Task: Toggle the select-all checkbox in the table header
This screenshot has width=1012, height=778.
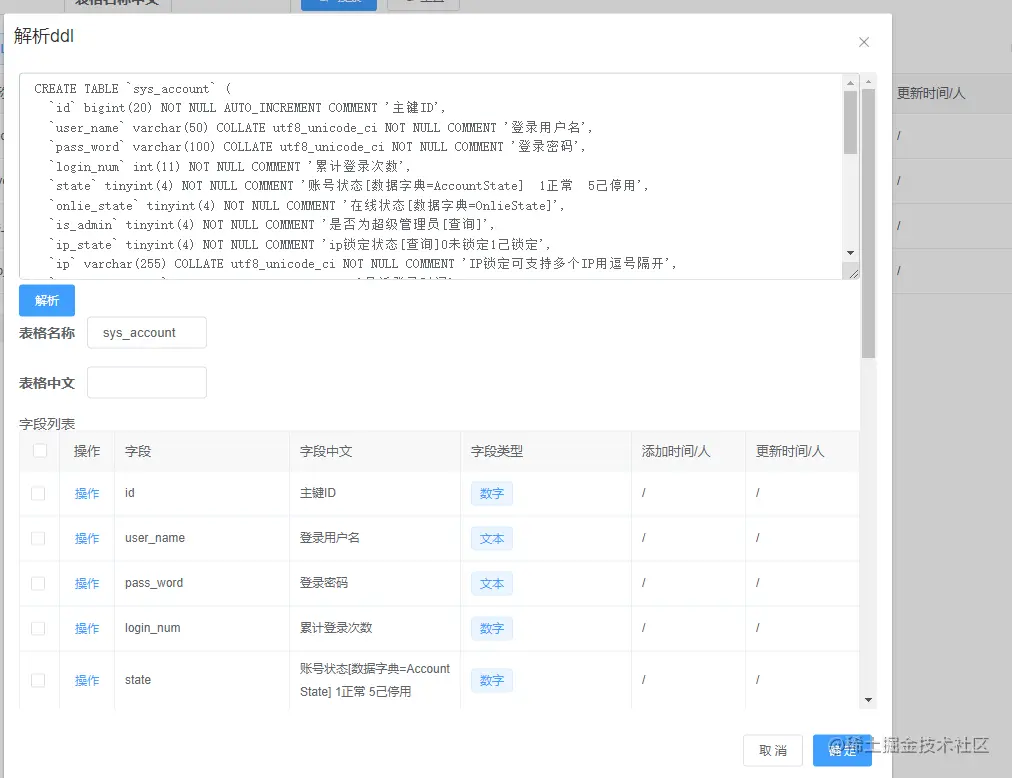Action: (x=39, y=451)
